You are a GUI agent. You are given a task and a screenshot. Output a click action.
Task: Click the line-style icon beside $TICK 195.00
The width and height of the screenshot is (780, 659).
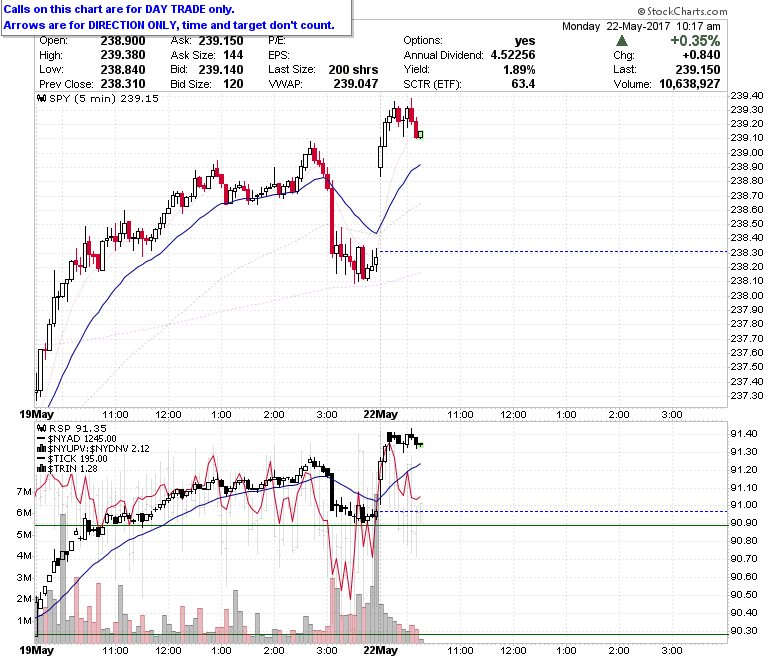[42, 459]
